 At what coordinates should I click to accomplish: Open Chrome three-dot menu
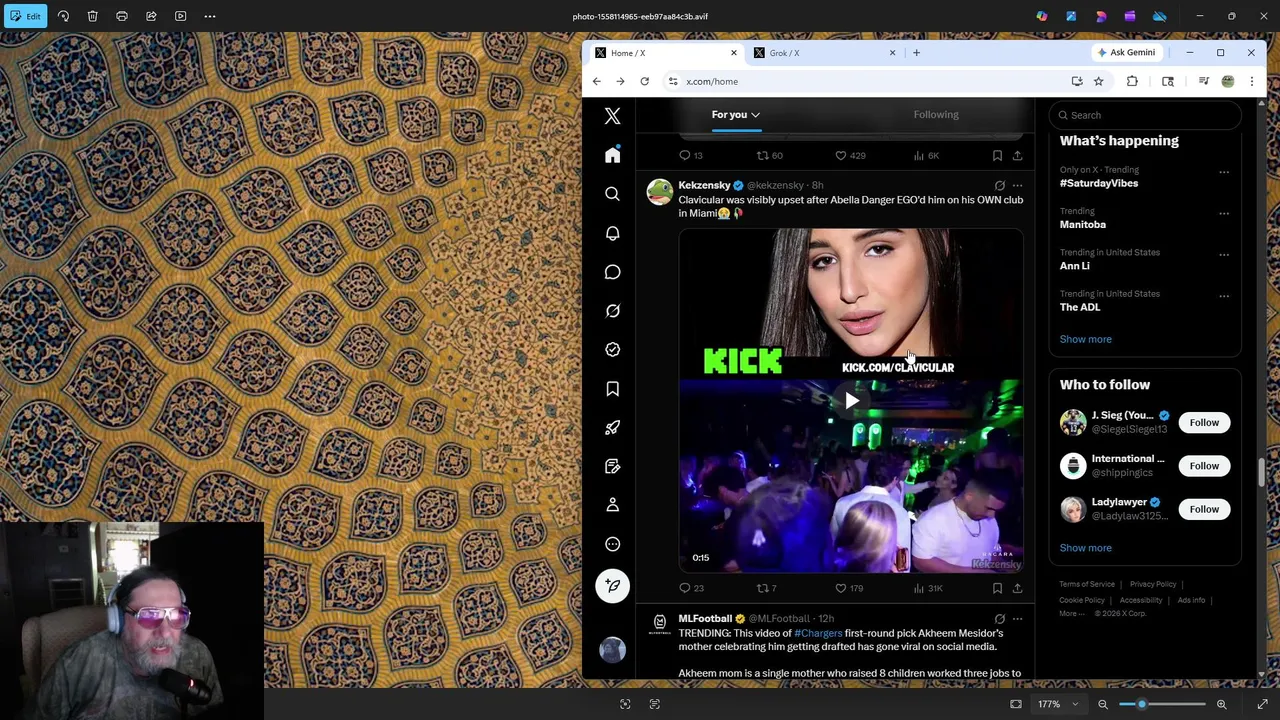1251,81
